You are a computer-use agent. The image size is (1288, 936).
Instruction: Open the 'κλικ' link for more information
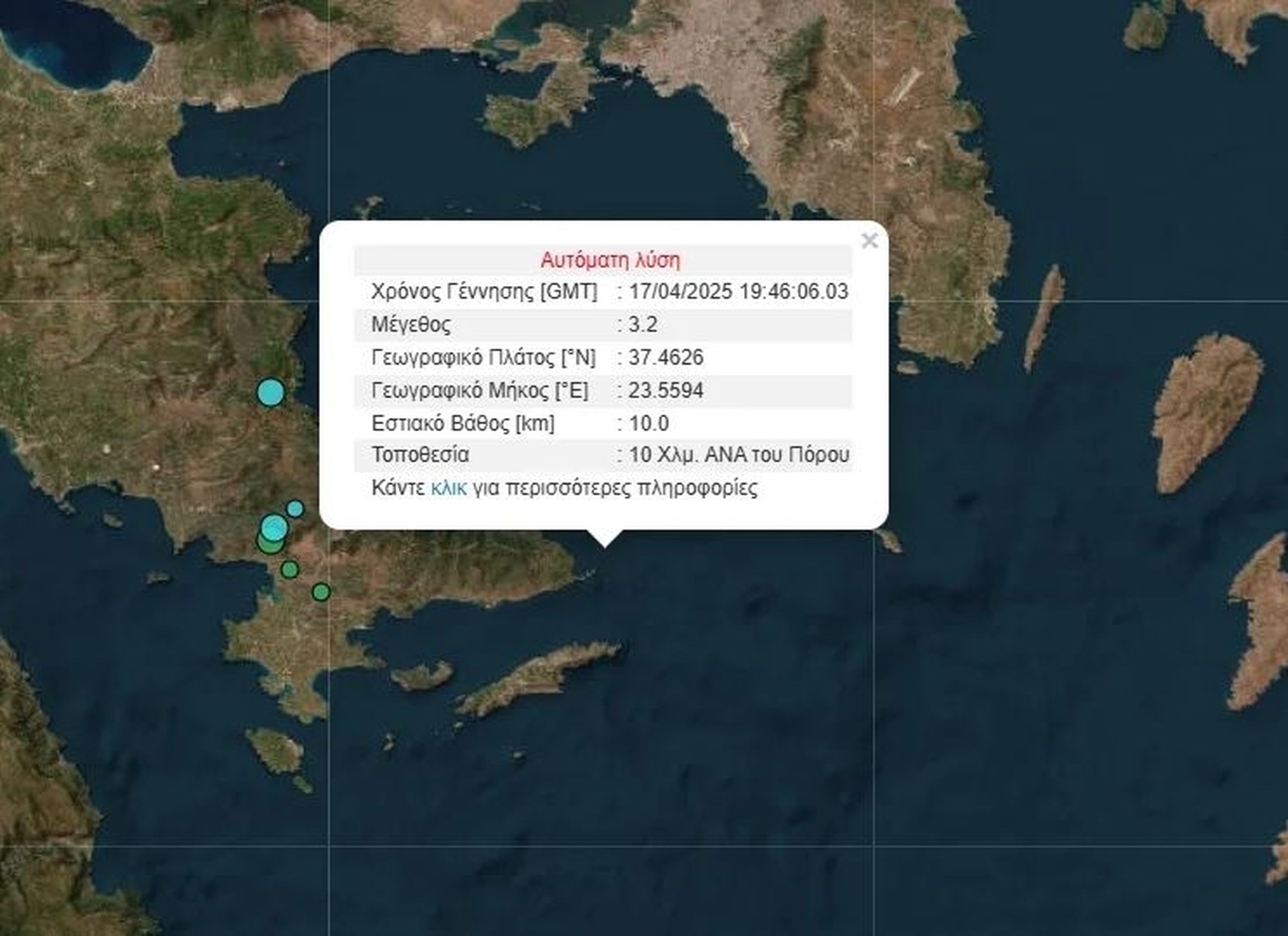click(448, 488)
